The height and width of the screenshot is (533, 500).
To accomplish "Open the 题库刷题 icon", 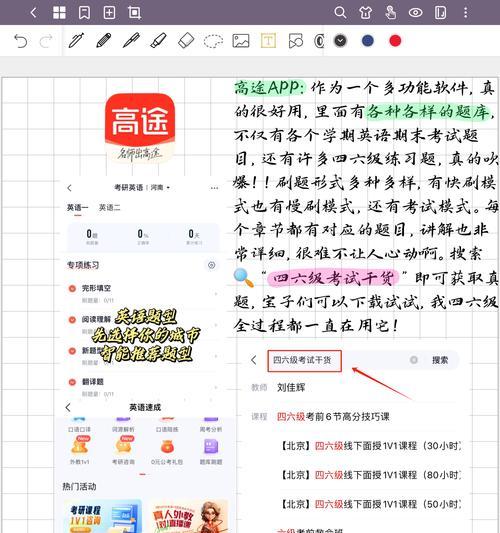I will 211,451.
